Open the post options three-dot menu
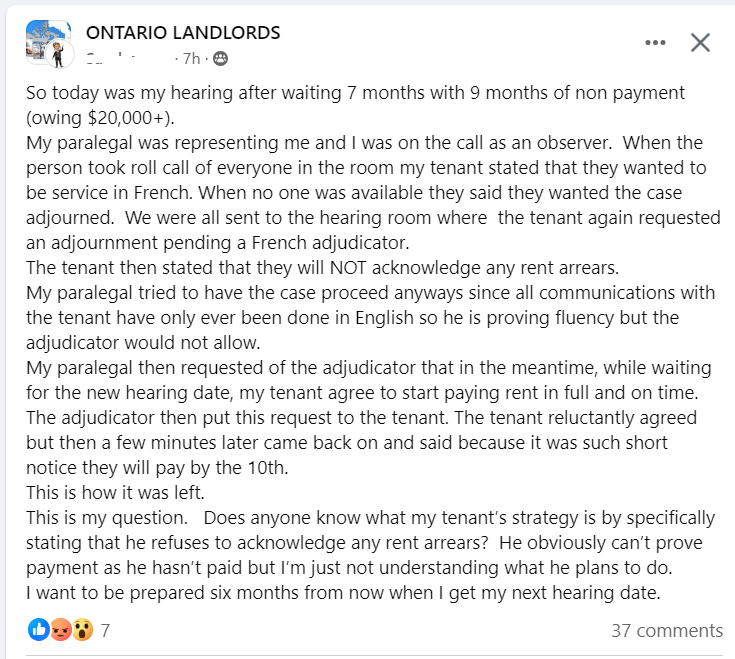Viewport: 735px width, 659px height. click(x=655, y=43)
